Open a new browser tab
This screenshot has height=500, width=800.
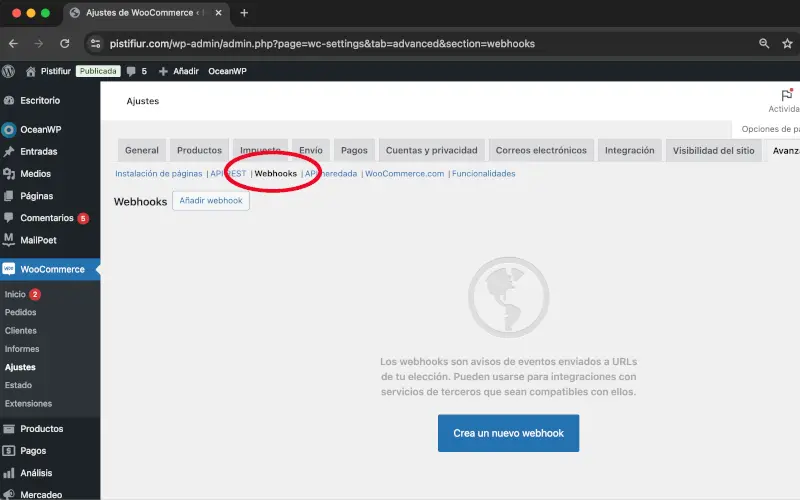pyautogui.click(x=244, y=13)
